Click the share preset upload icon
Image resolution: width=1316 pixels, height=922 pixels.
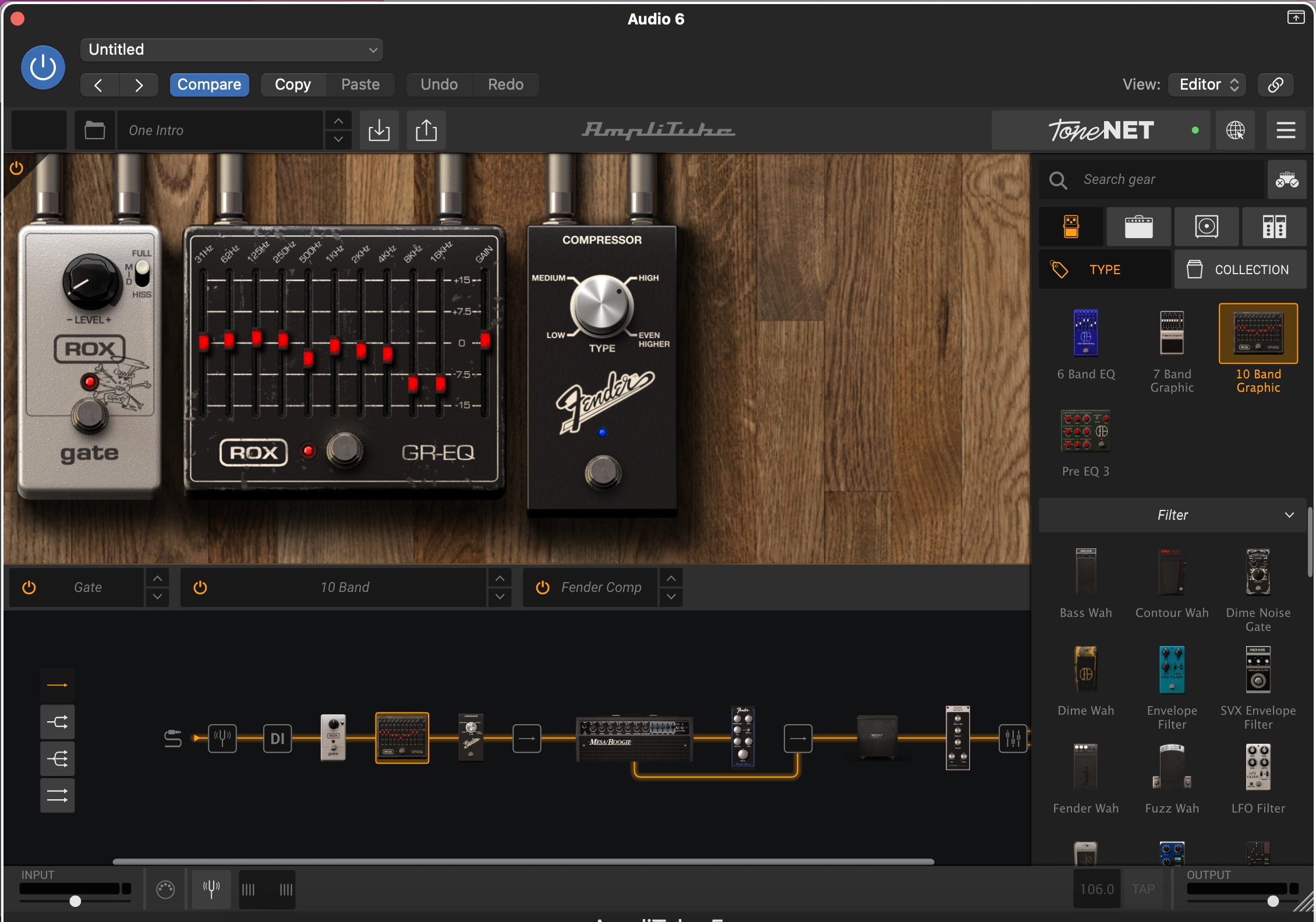(426, 130)
